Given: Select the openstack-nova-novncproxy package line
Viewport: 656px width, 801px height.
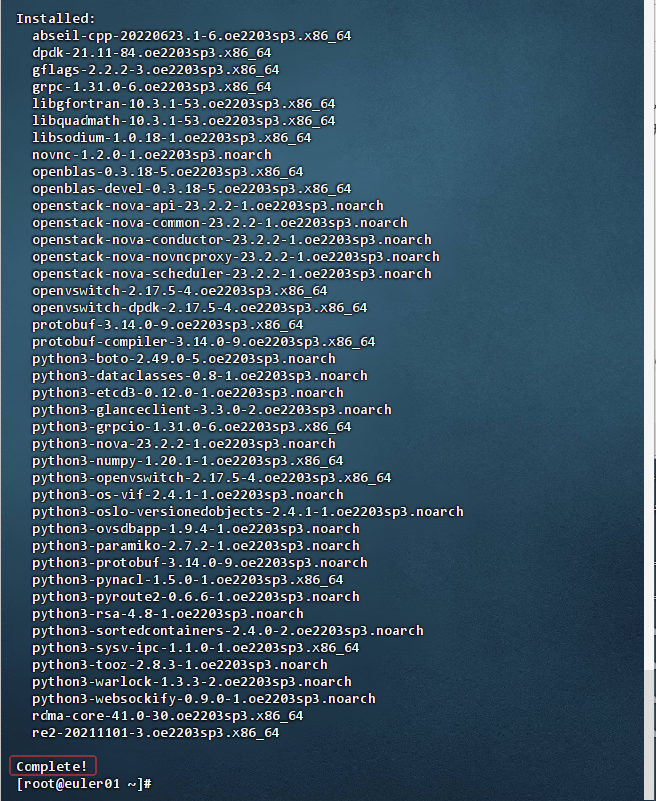Looking at the screenshot, I should coord(236,256).
